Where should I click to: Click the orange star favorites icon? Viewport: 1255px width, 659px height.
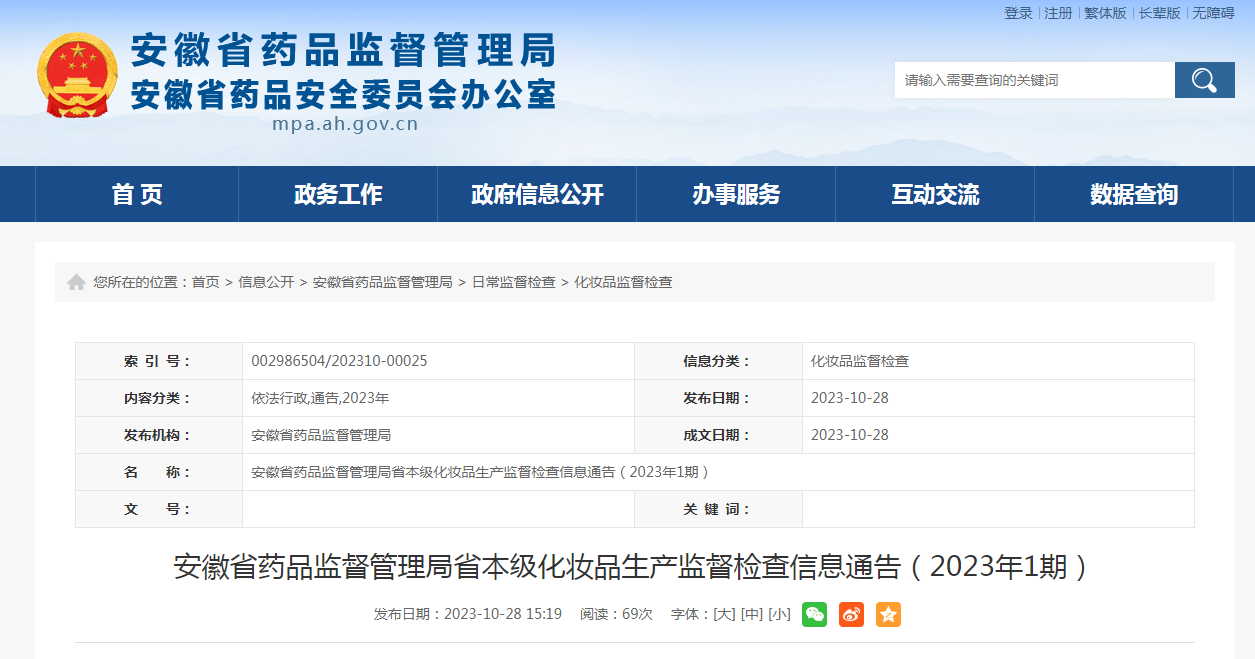pos(888,614)
